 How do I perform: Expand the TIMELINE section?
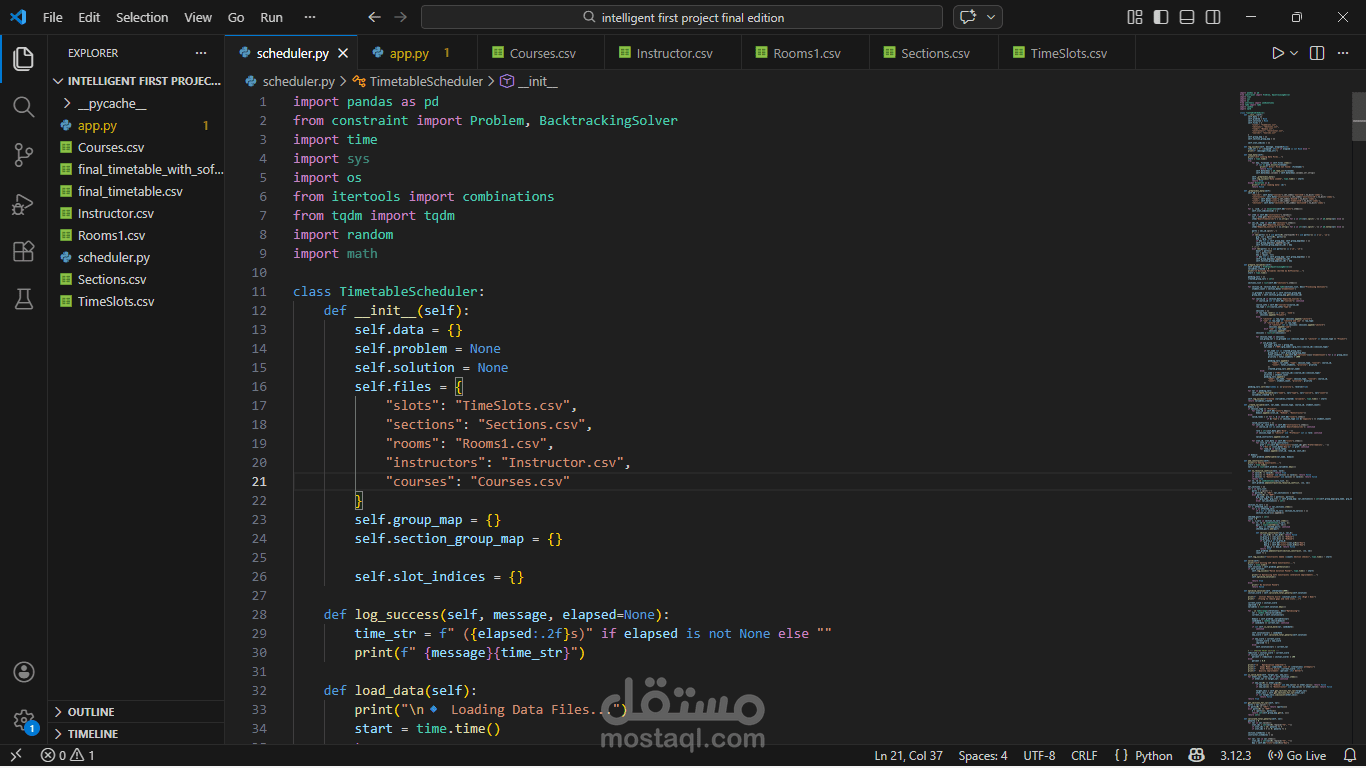136,734
